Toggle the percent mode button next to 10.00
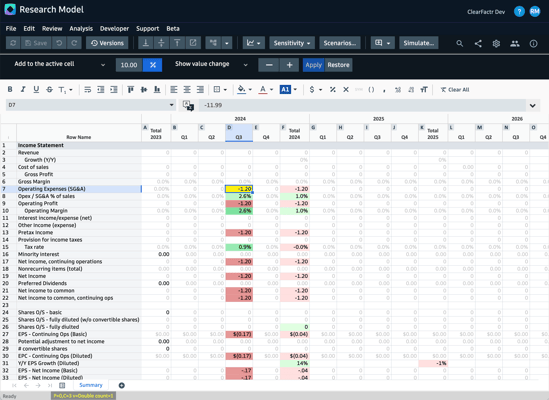Screen dimensions: 549x400 153,65
